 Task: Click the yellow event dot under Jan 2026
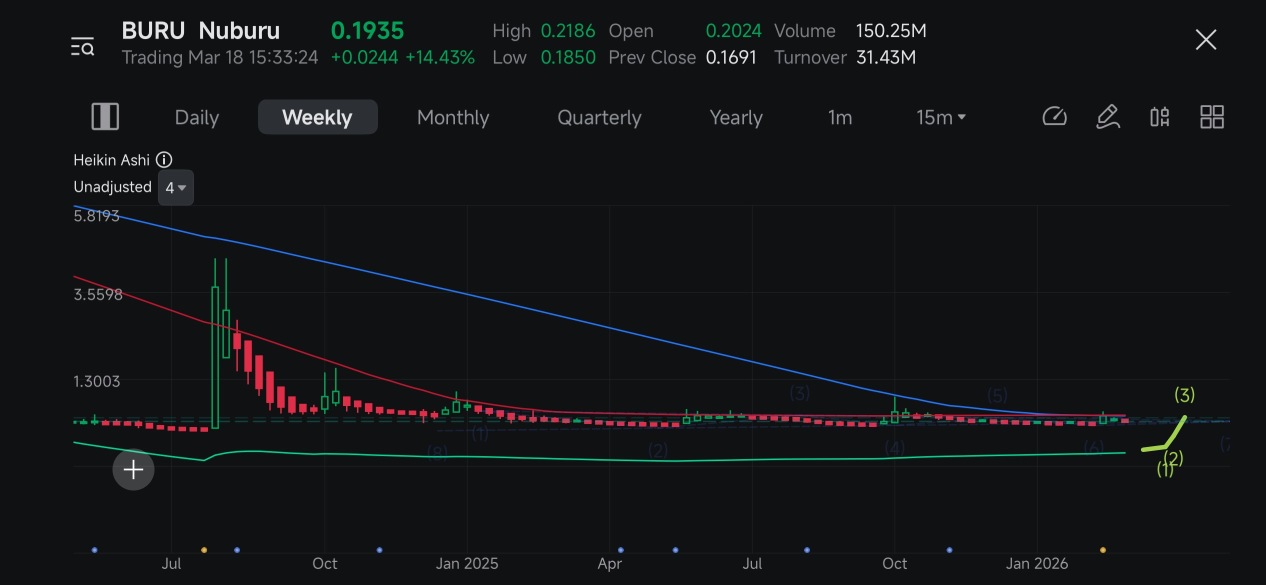coord(1103,549)
